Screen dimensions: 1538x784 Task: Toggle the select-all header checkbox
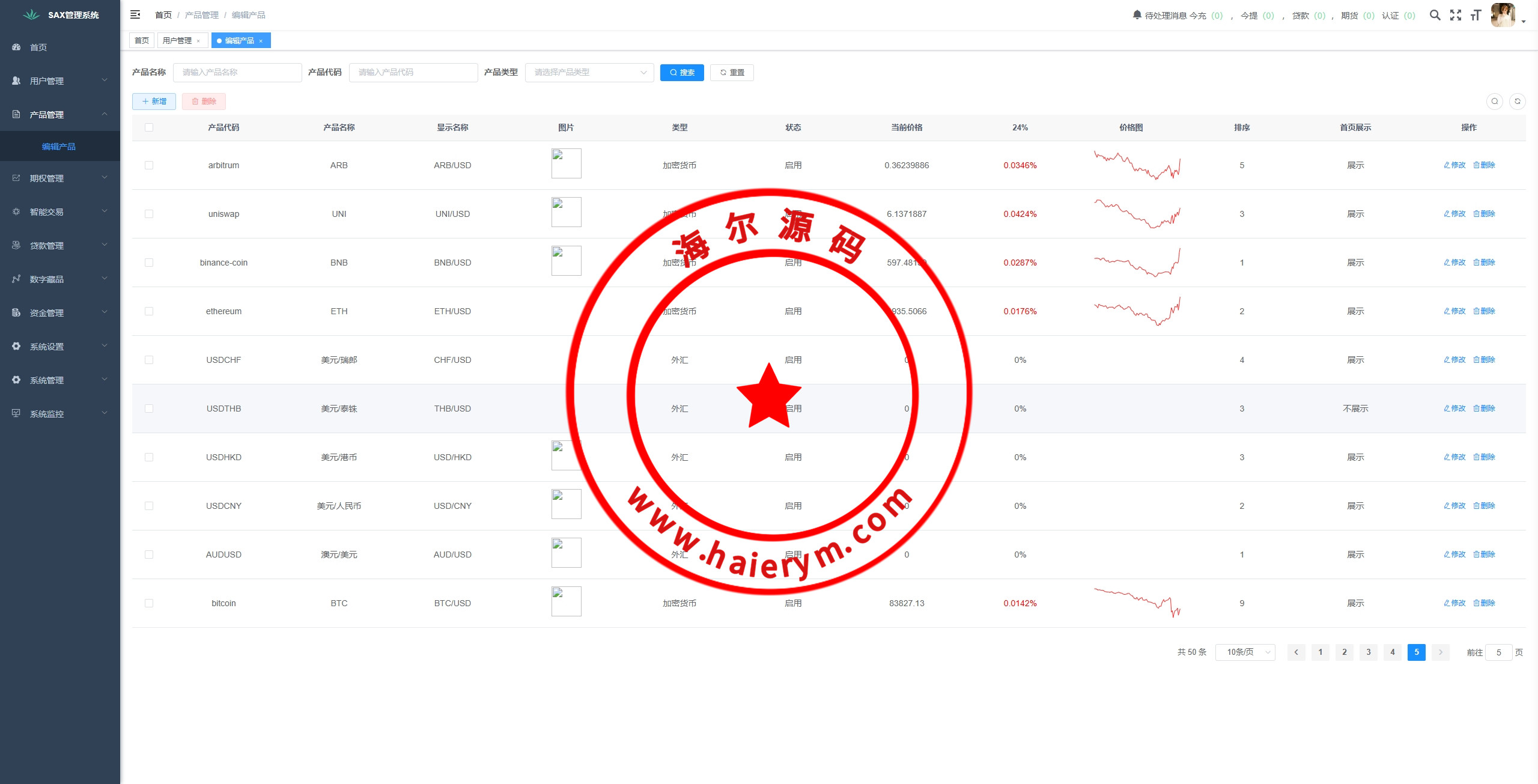149,127
